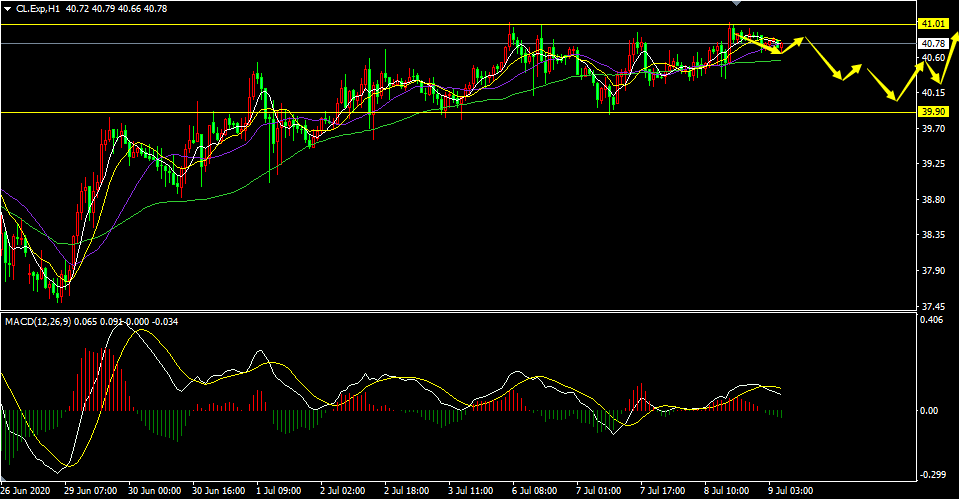
Task: Click the 40.15 price axis value
Action: [x=933, y=93]
